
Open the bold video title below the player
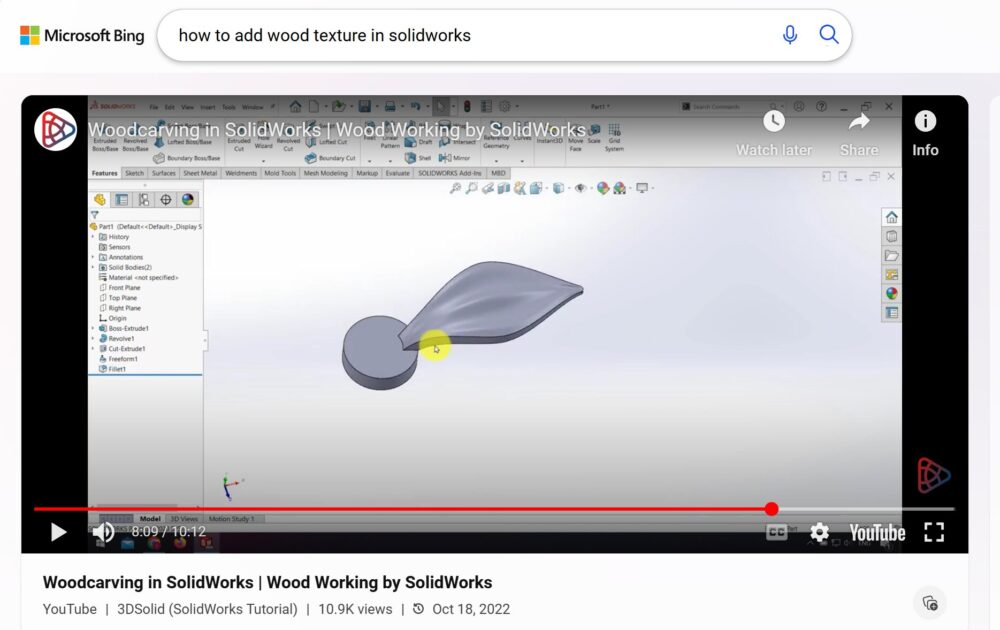pos(267,582)
